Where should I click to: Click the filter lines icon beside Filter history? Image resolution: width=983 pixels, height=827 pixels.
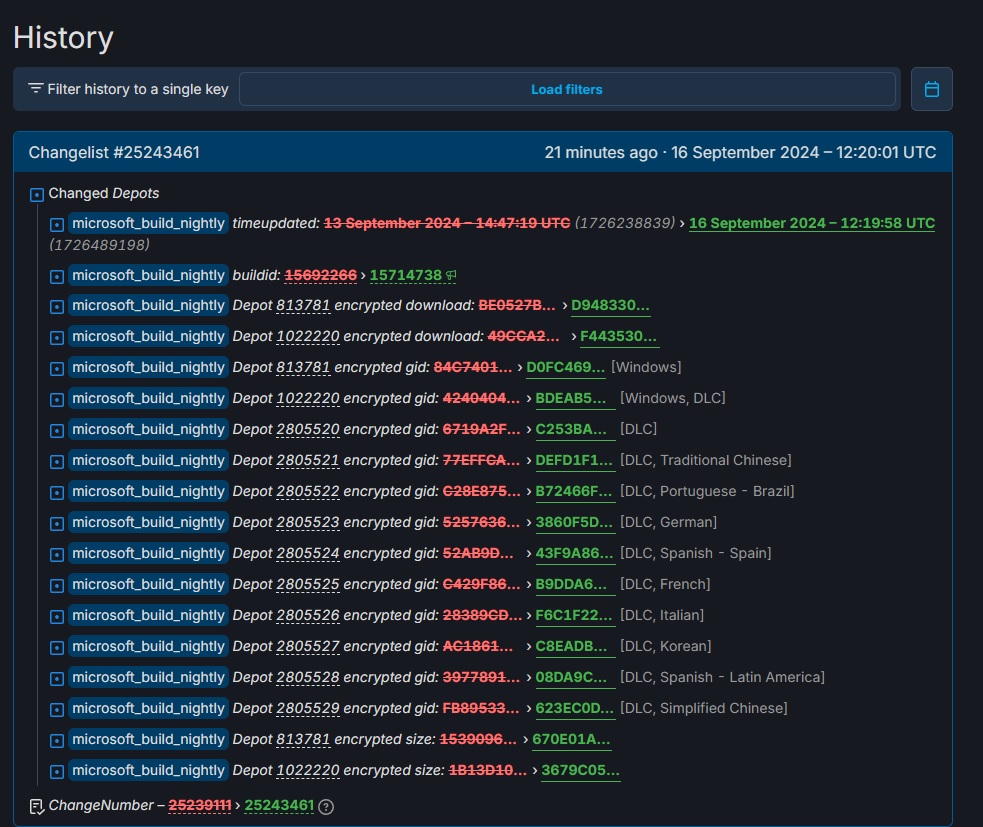point(36,88)
